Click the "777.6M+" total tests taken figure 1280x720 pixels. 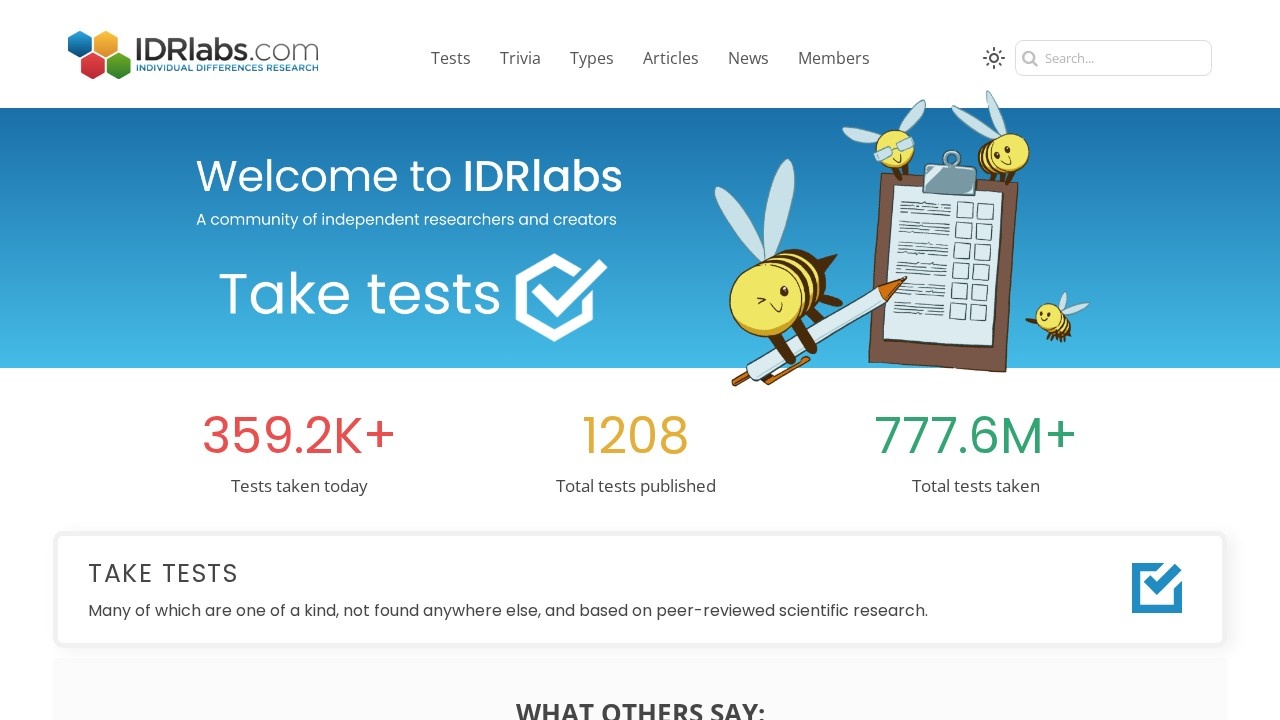[976, 436]
